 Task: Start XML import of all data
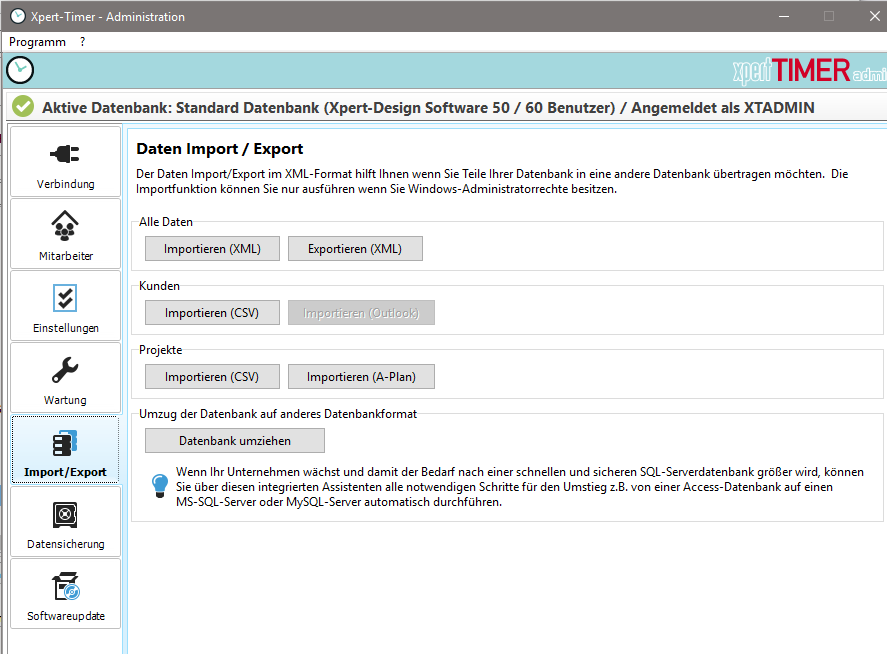coord(212,248)
